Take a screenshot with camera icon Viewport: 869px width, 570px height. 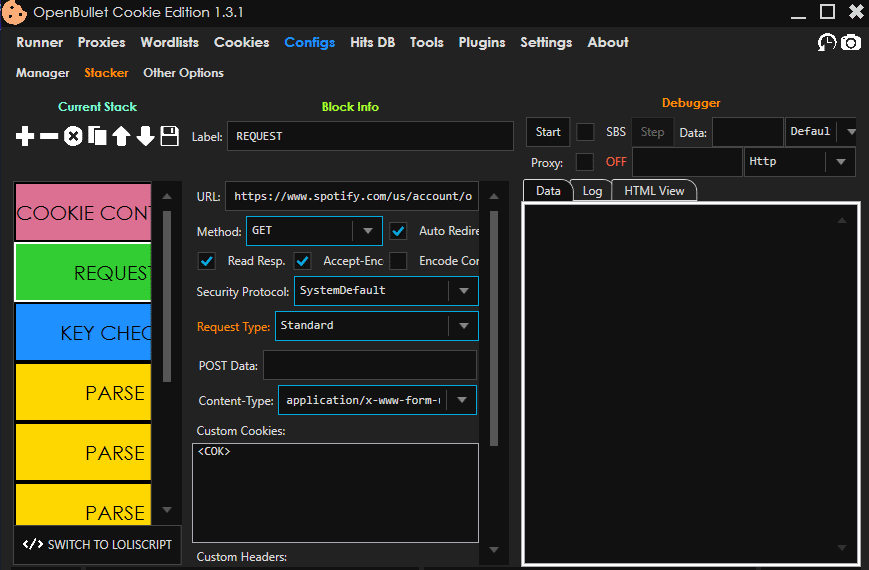tap(851, 42)
